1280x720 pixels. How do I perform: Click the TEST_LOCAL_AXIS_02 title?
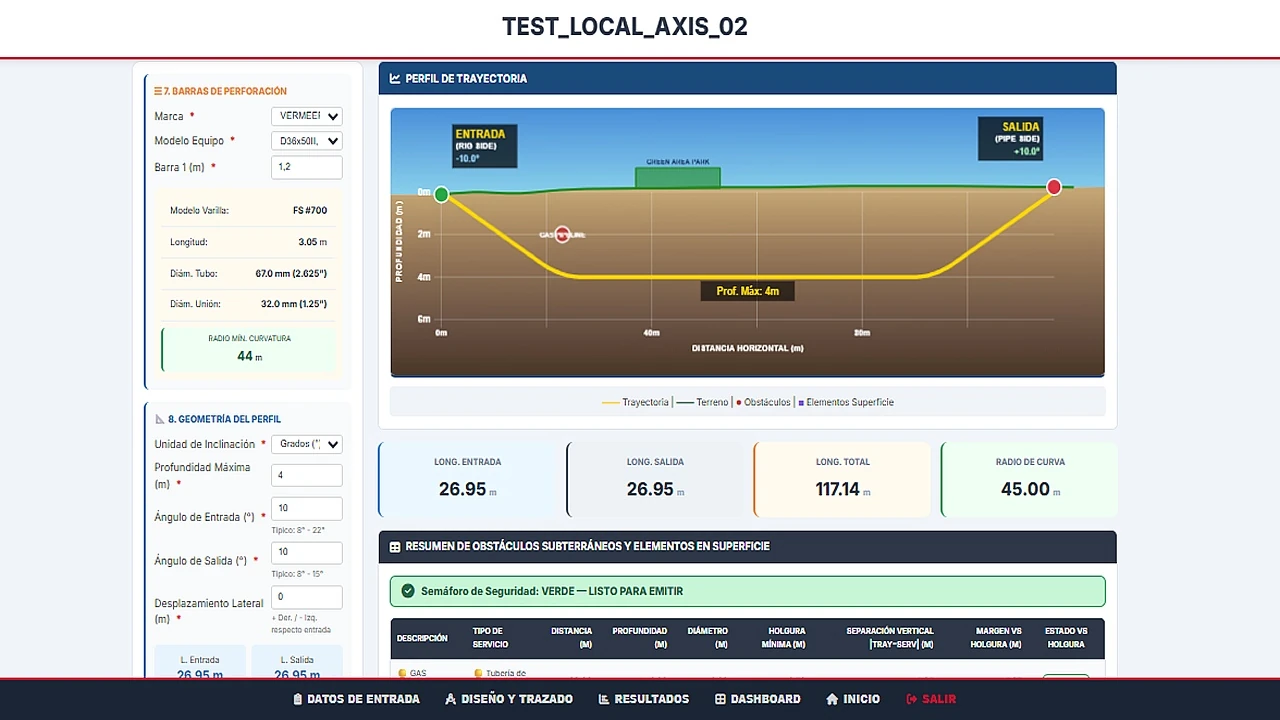pyautogui.click(x=625, y=27)
